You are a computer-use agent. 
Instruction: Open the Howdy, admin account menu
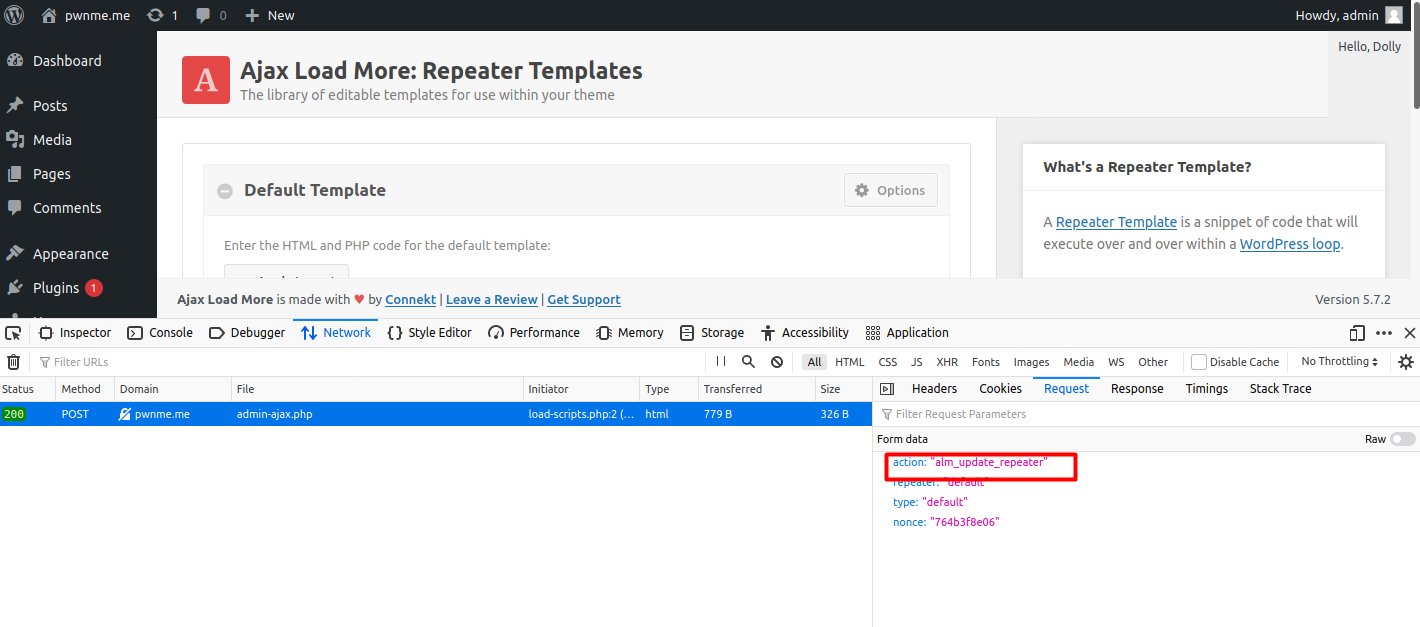click(1350, 15)
